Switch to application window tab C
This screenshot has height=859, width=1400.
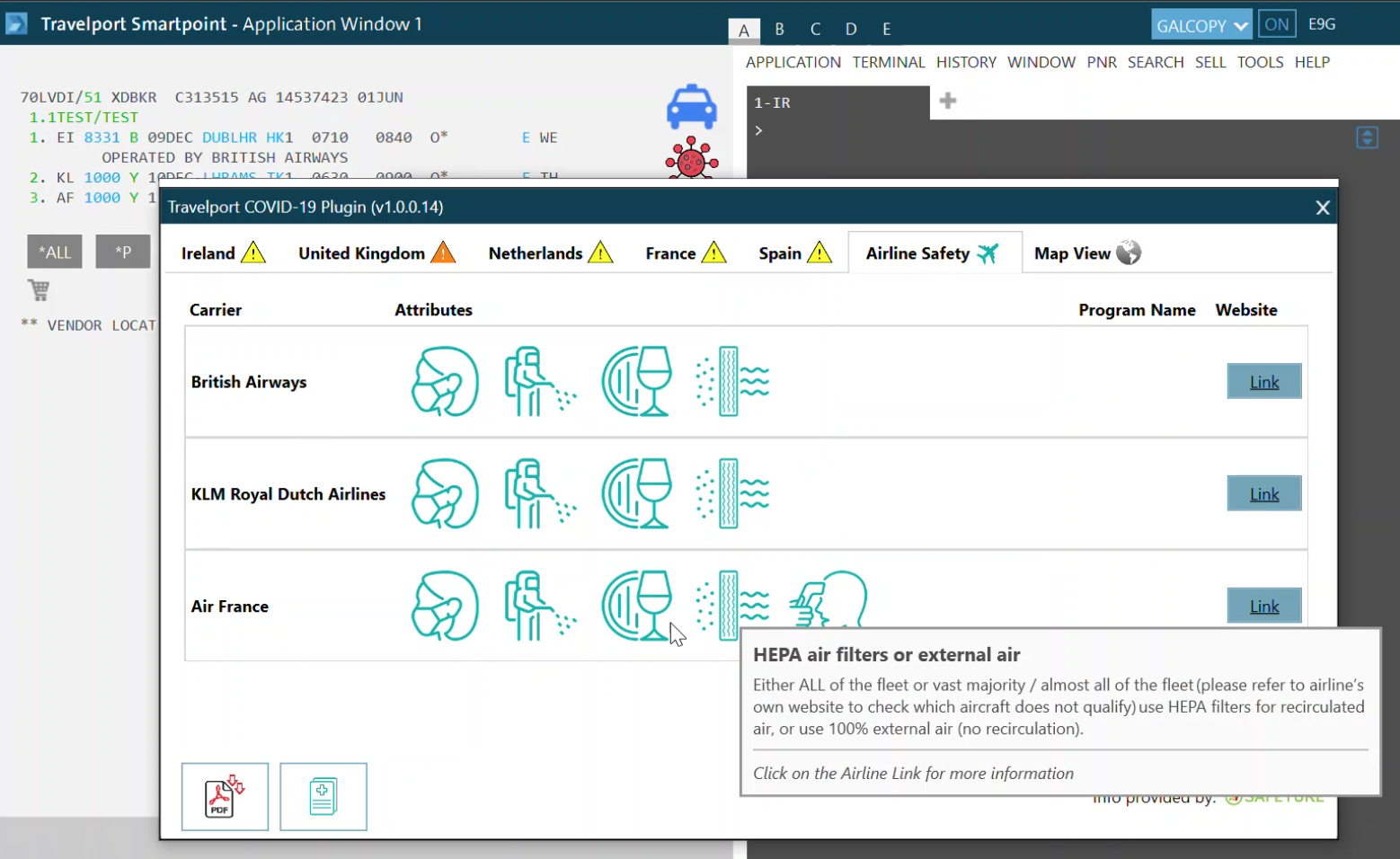click(815, 29)
